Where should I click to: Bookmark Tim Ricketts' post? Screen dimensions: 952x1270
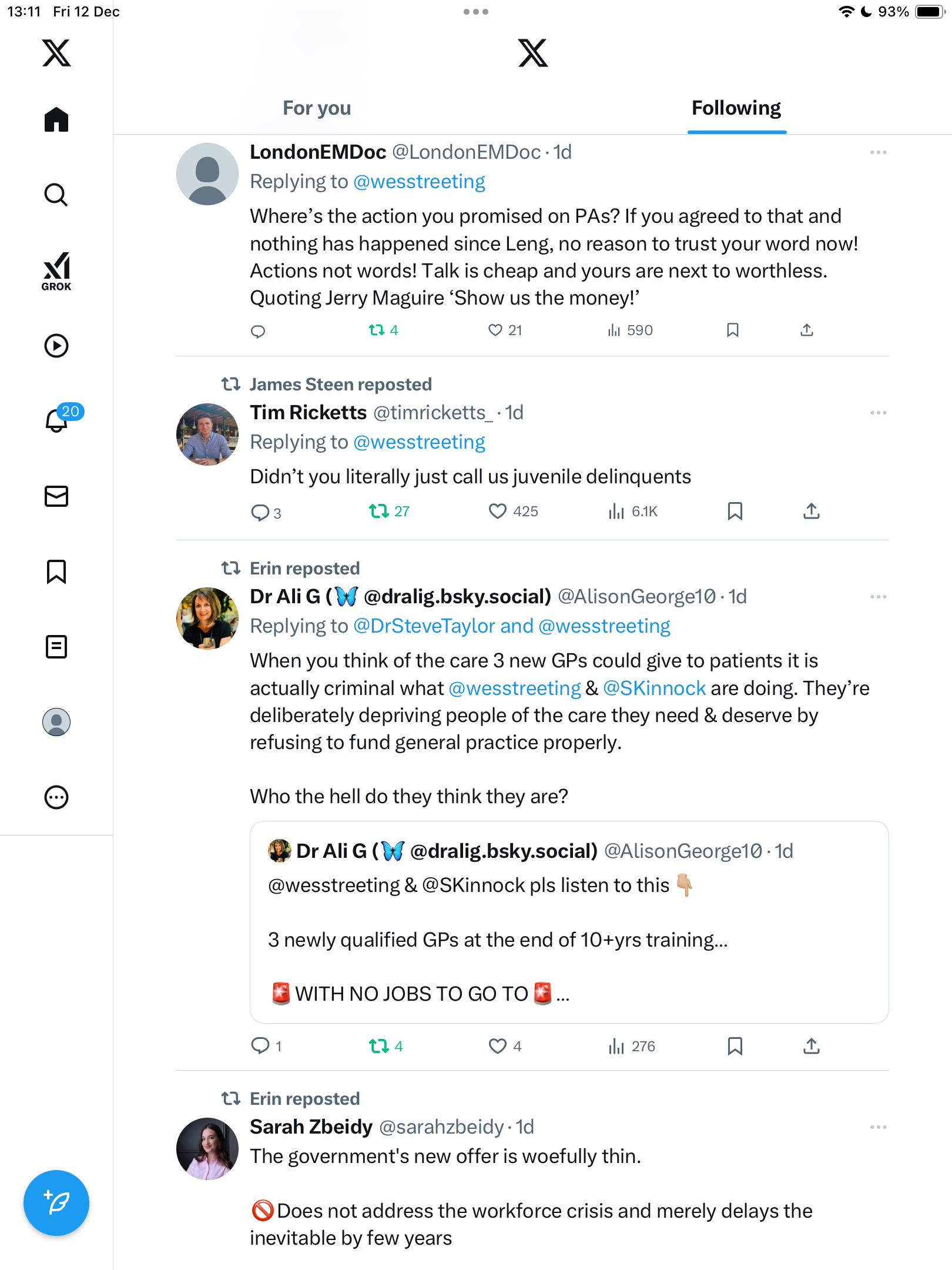click(x=735, y=512)
